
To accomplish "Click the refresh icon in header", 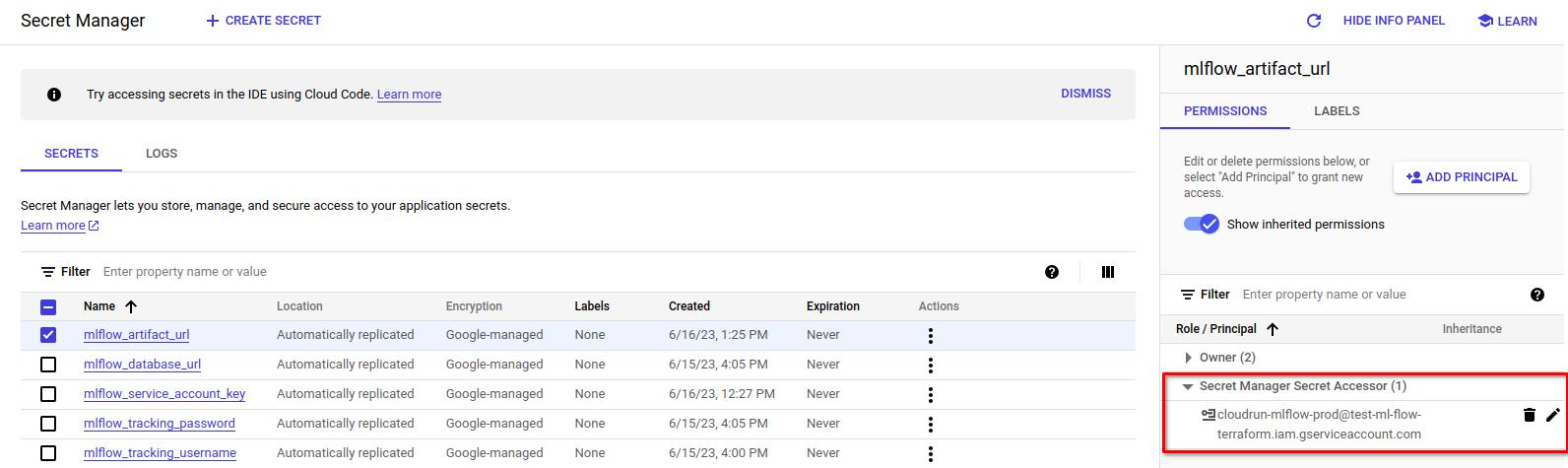I will coord(1313,21).
